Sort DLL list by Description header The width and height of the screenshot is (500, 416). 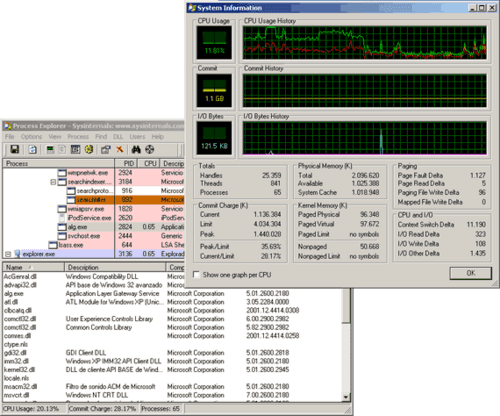point(115,267)
